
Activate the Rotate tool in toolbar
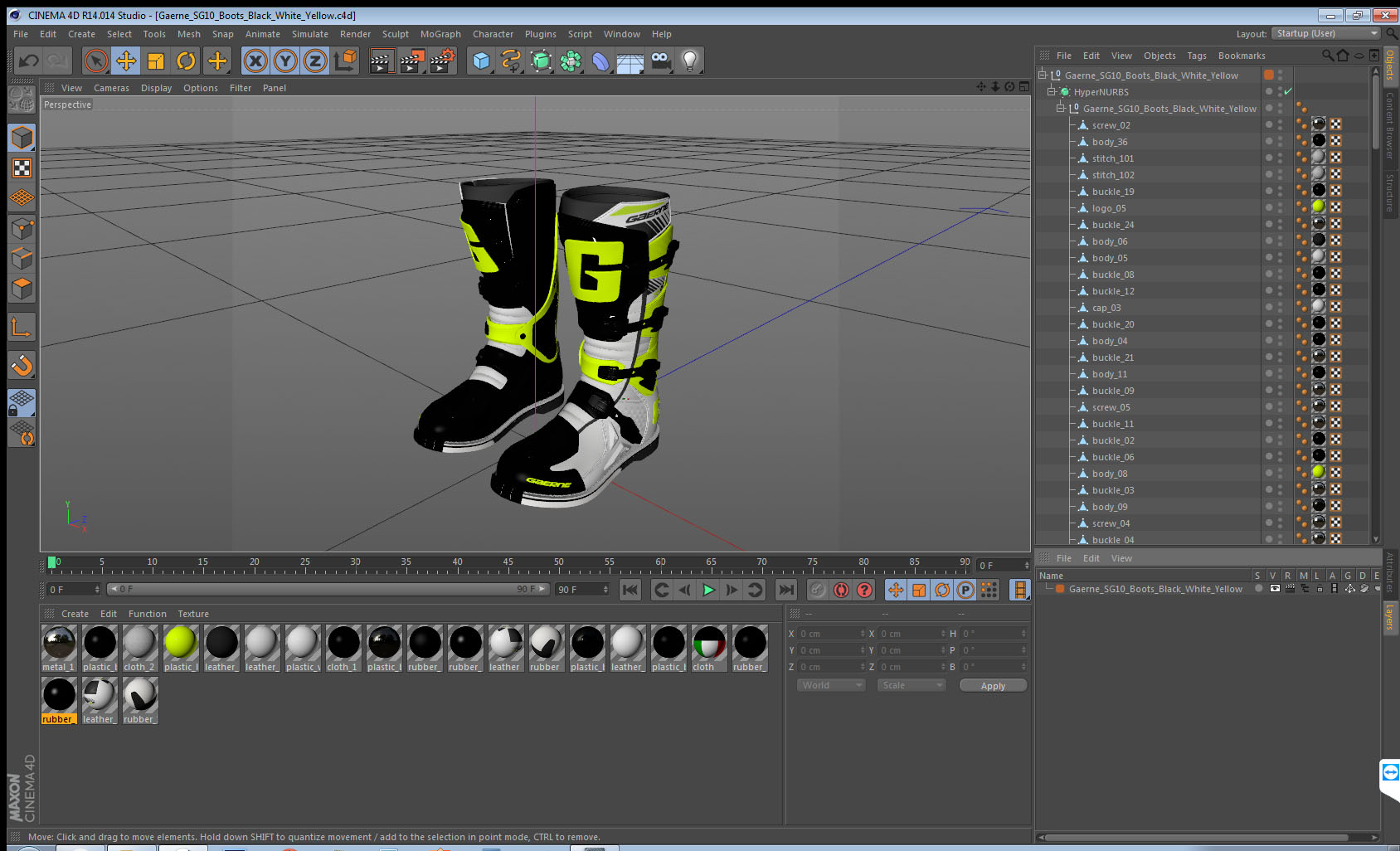coord(186,61)
